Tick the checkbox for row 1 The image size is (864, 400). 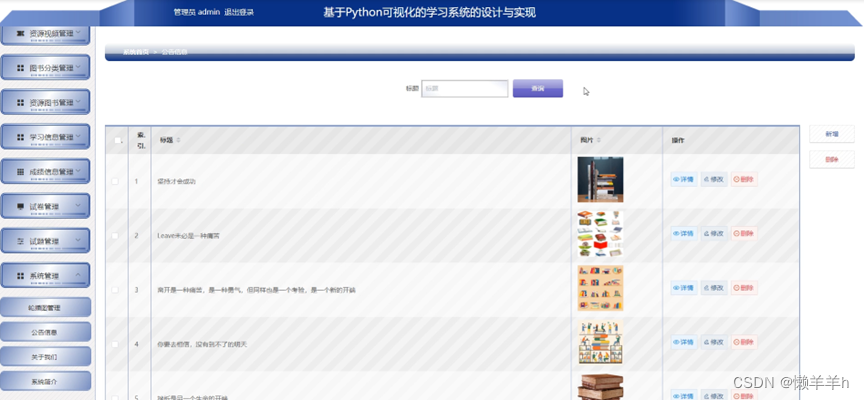115,181
